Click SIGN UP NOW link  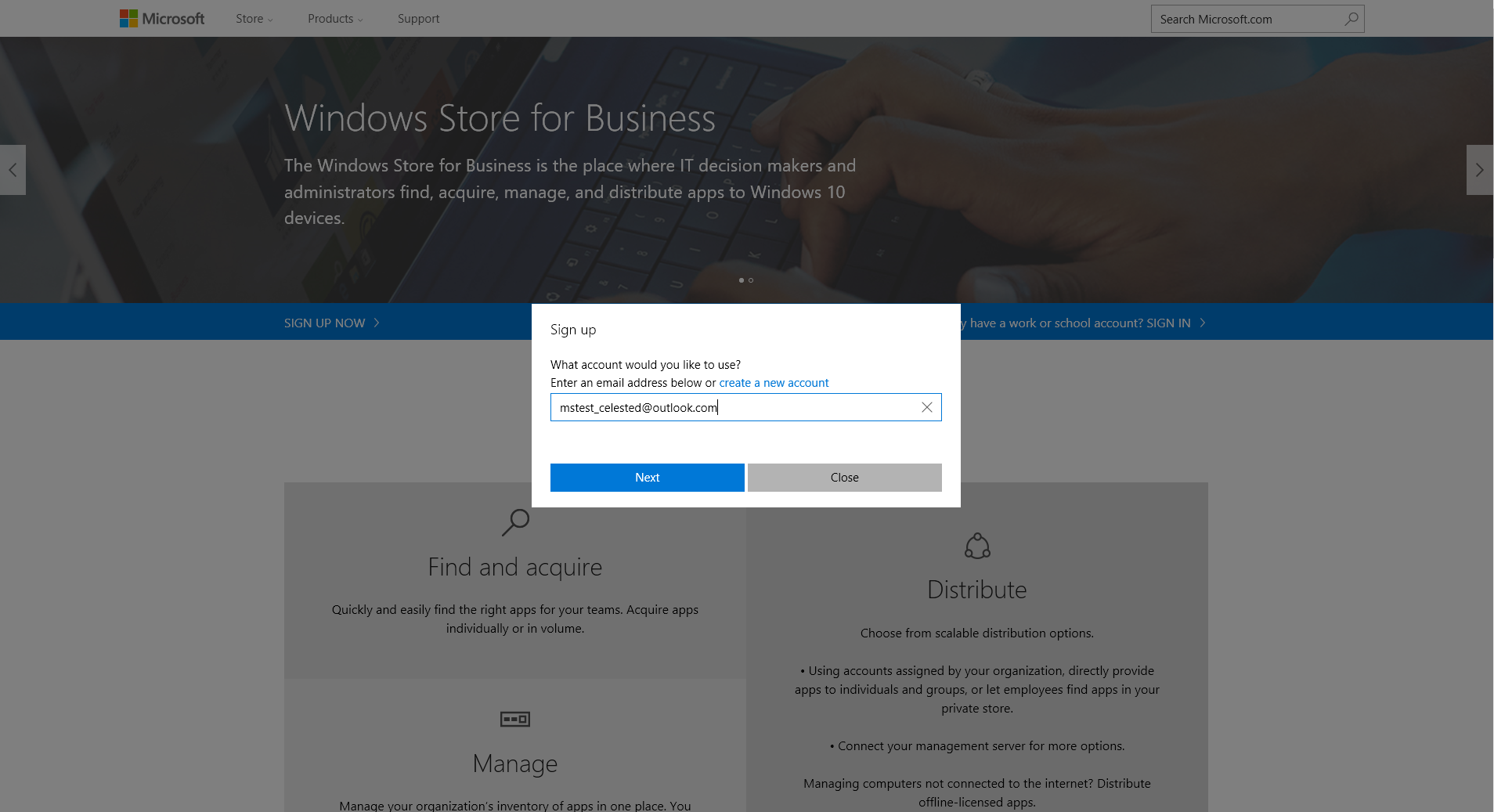tap(332, 323)
